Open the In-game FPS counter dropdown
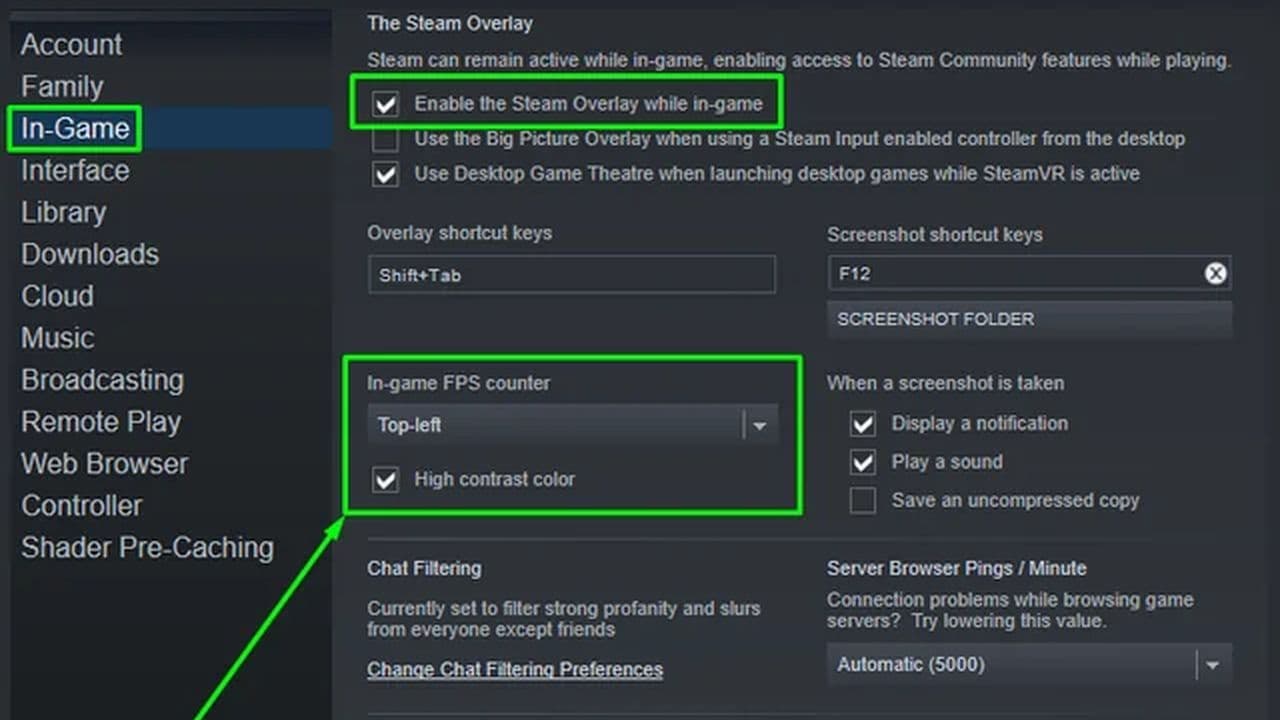 coord(555,425)
